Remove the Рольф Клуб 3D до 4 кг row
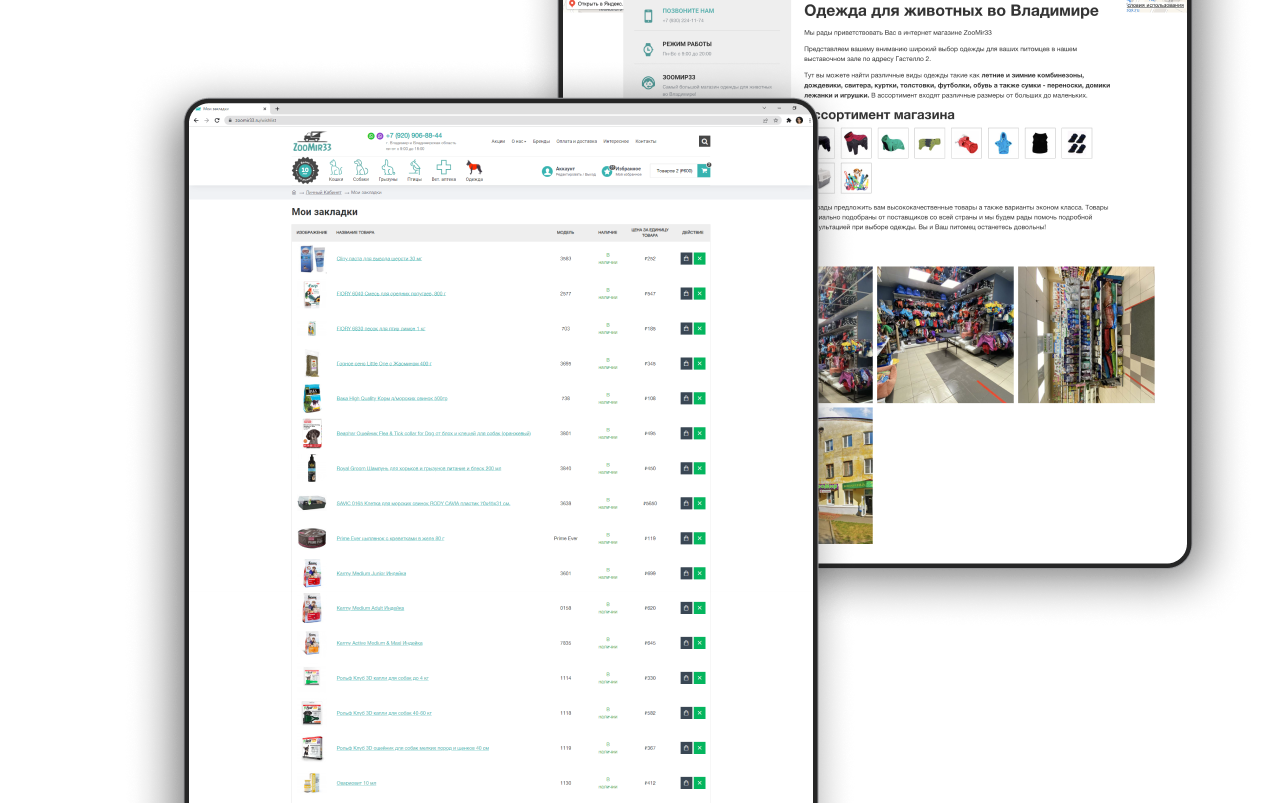The width and height of the screenshot is (1280, 803). 700,678
